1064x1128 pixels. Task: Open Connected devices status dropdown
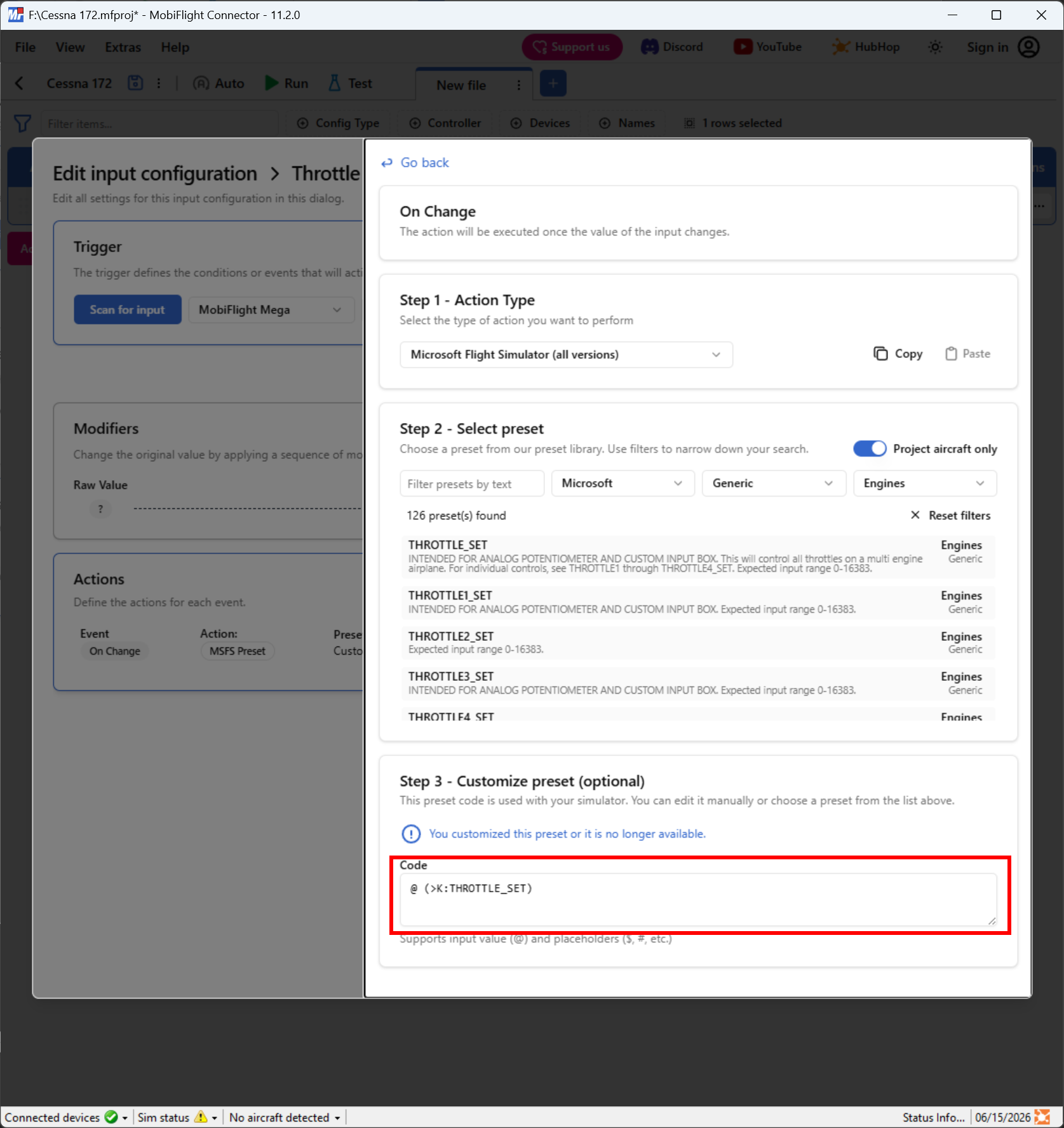pos(66,1117)
